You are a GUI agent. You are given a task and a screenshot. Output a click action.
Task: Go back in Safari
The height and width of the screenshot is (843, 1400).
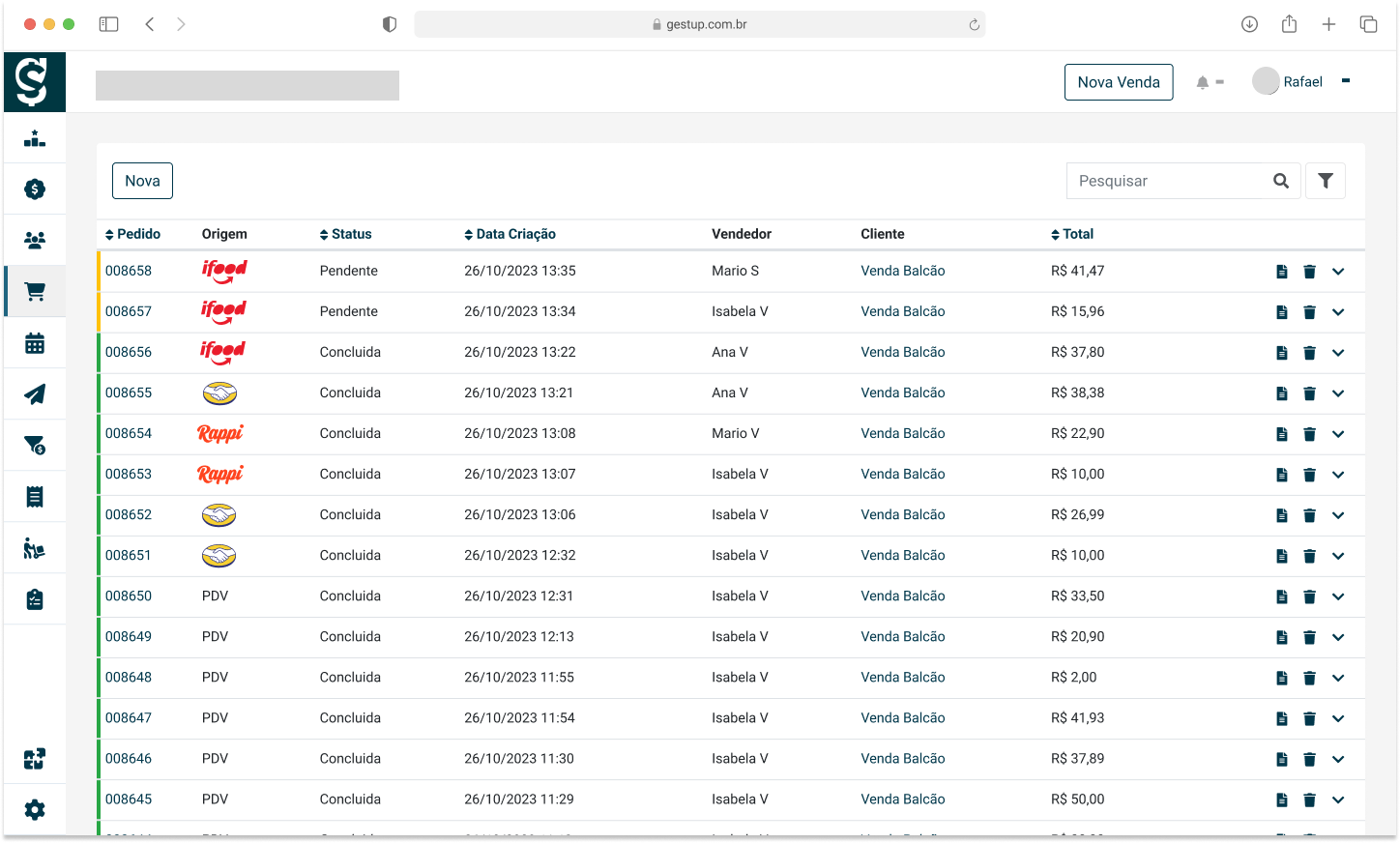[150, 24]
